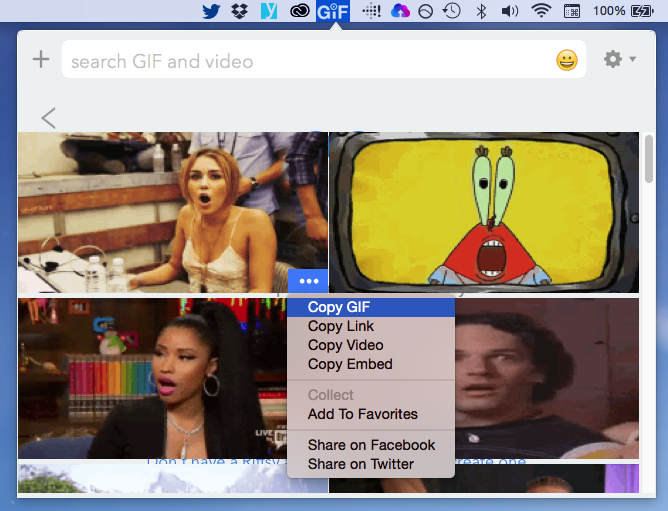Select Copy Video option
The image size is (668, 511).
click(x=345, y=345)
